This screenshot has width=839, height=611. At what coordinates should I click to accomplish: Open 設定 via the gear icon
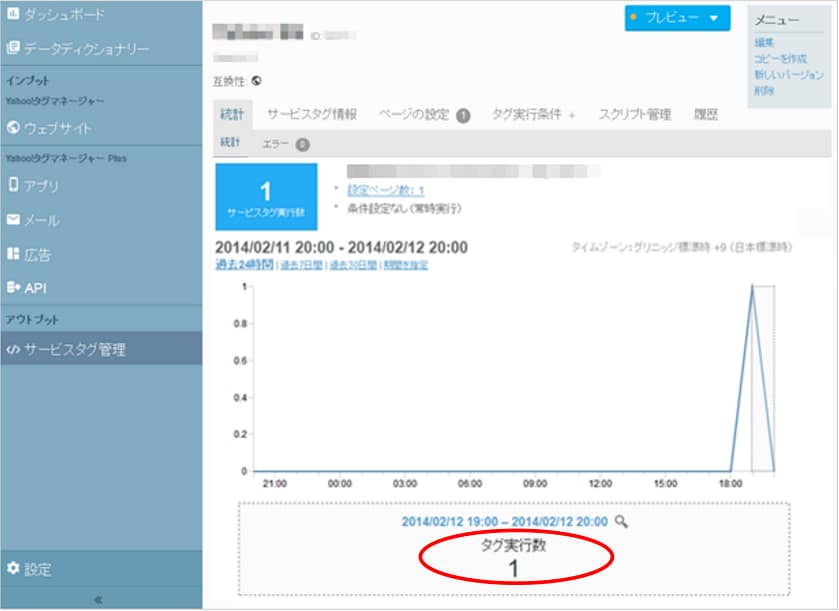tap(13, 569)
